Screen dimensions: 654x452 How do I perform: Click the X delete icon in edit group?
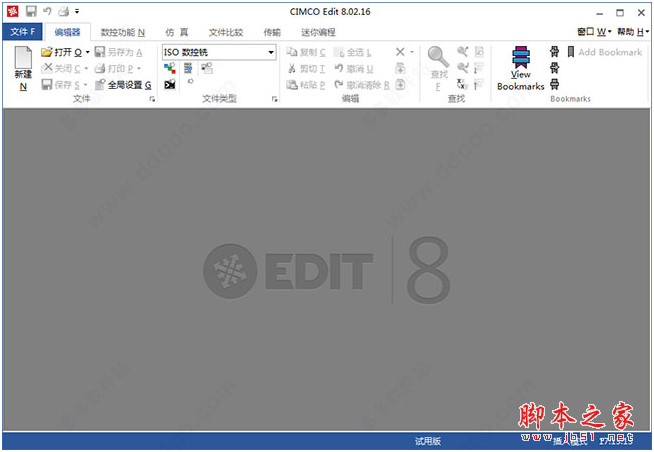[x=400, y=52]
